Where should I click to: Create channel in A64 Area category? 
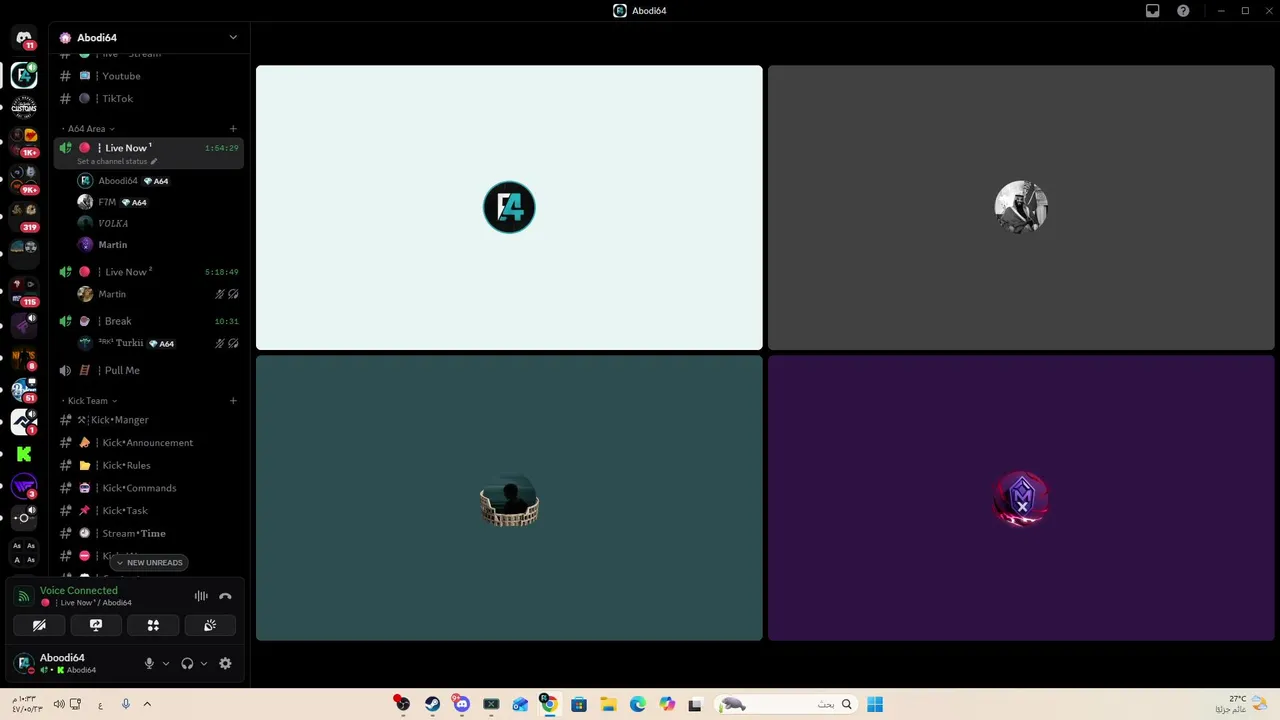click(233, 128)
